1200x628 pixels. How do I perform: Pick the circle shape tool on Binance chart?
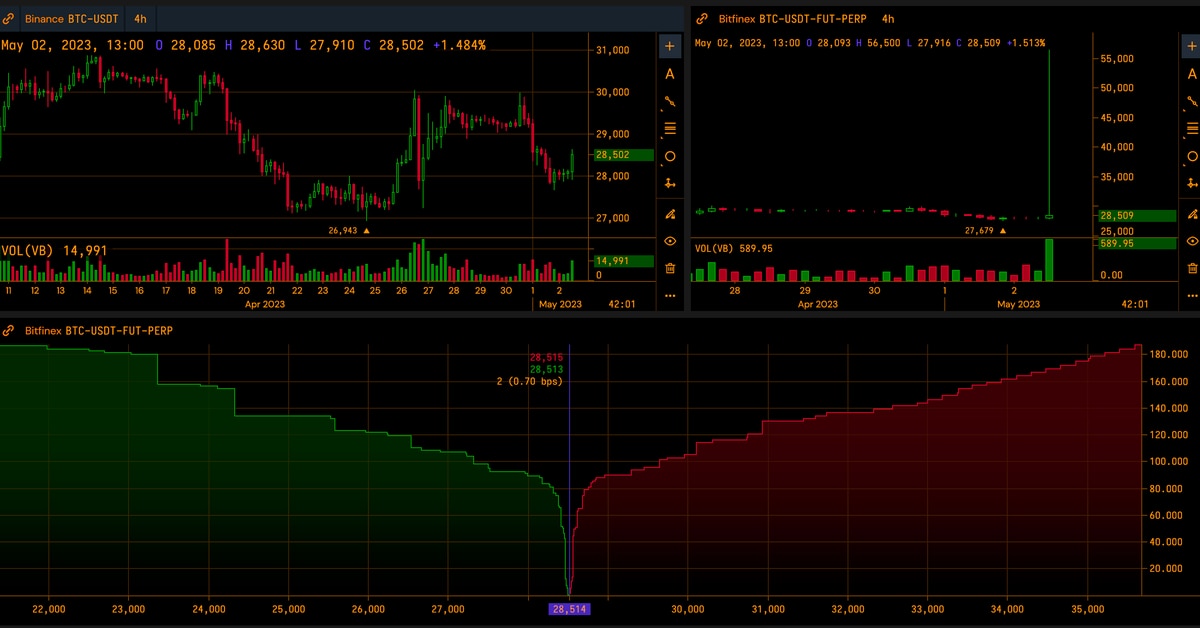(670, 156)
